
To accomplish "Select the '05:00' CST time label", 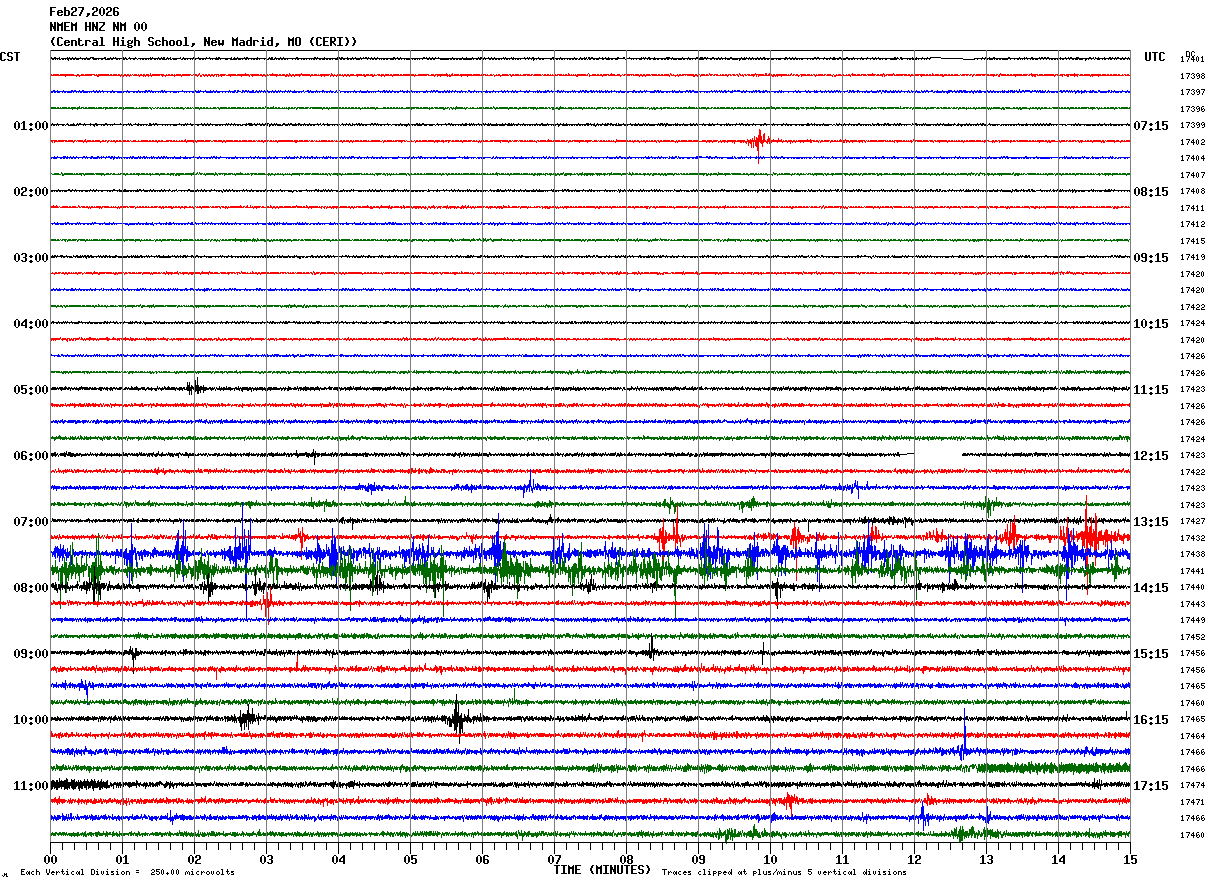I will [31, 390].
